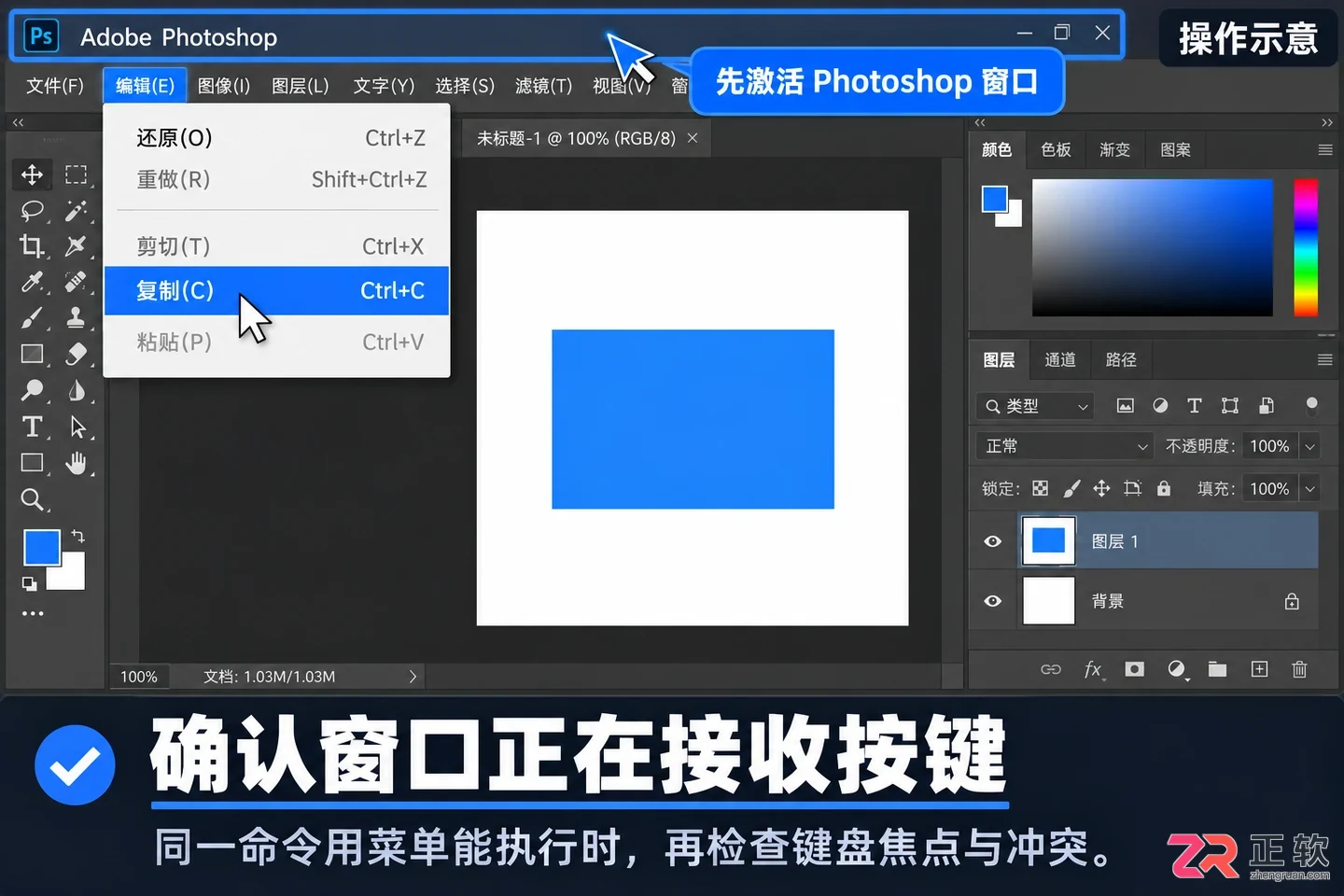Collapse the toolbar double-arrow

pyautogui.click(x=18, y=122)
